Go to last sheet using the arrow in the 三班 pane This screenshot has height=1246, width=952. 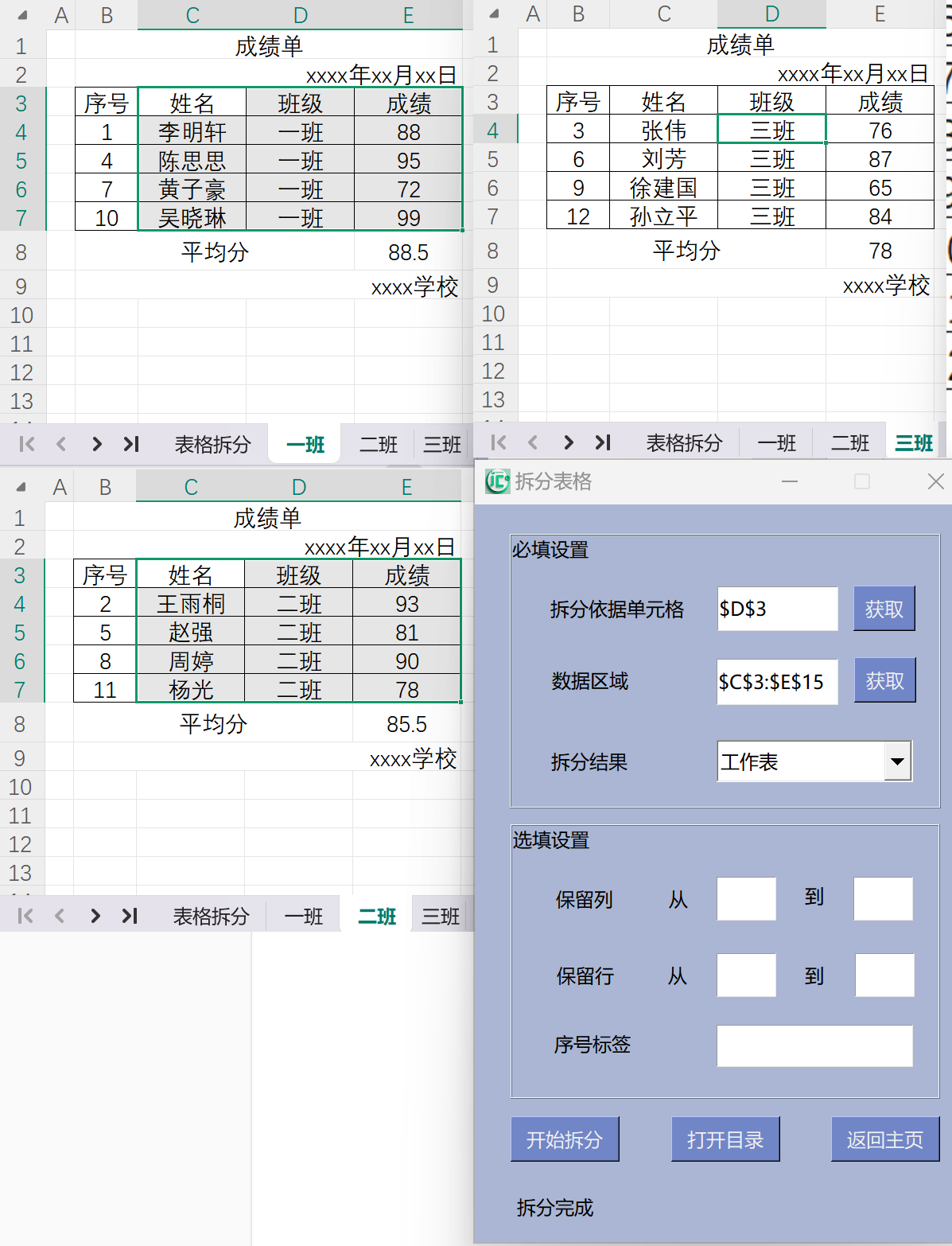(x=603, y=442)
